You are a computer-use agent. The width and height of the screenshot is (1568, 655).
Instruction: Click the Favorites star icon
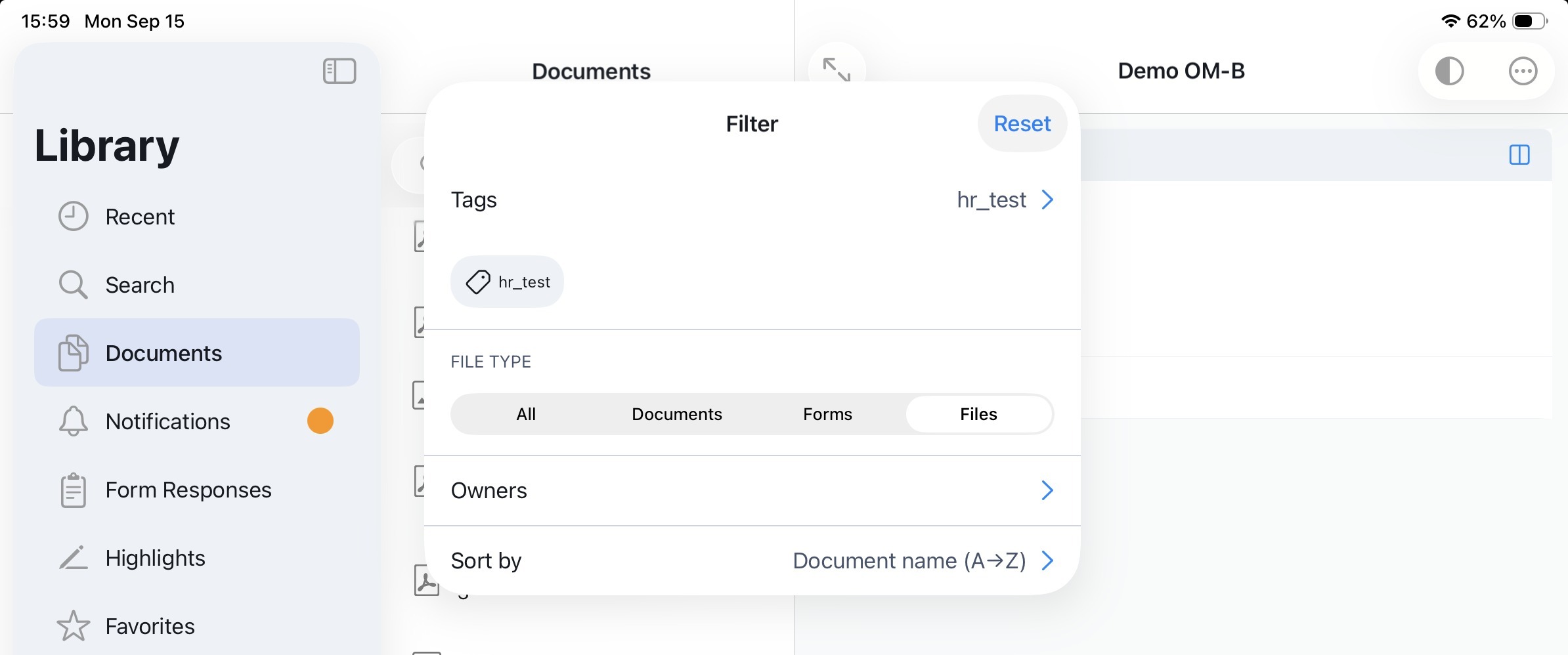(73, 626)
